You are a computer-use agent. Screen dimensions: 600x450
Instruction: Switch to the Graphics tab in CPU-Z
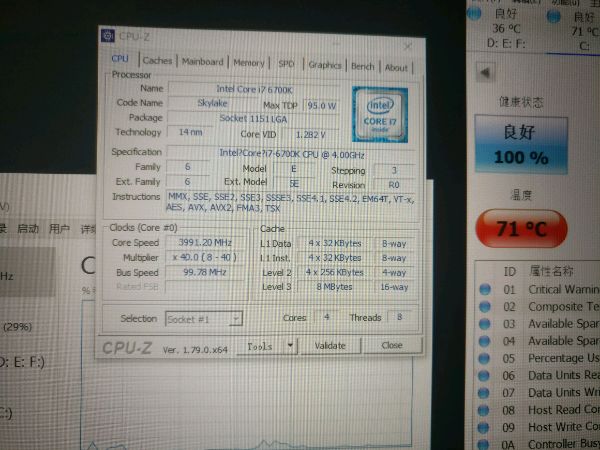(x=324, y=65)
